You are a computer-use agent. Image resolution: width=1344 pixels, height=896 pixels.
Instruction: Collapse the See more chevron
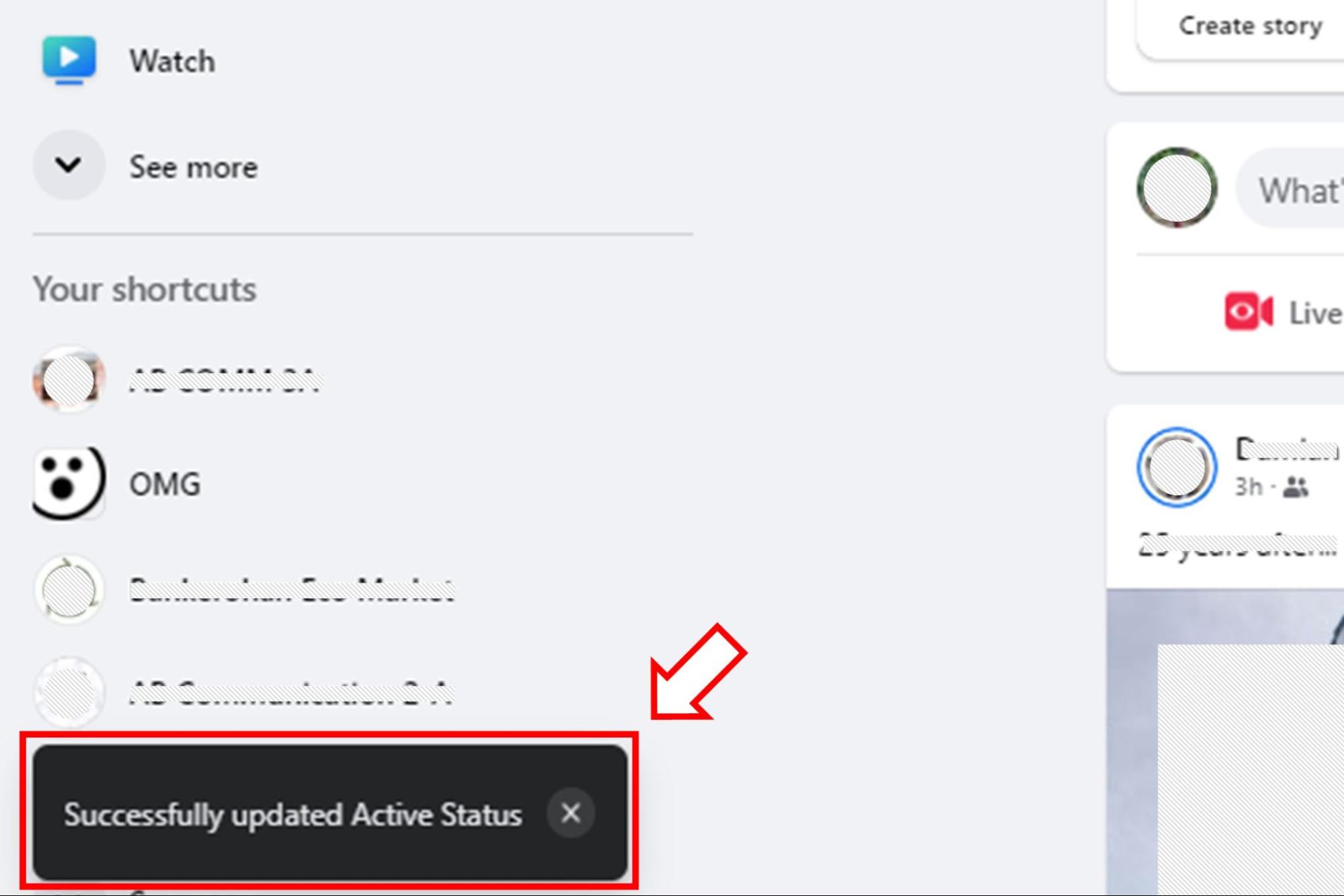(x=68, y=165)
